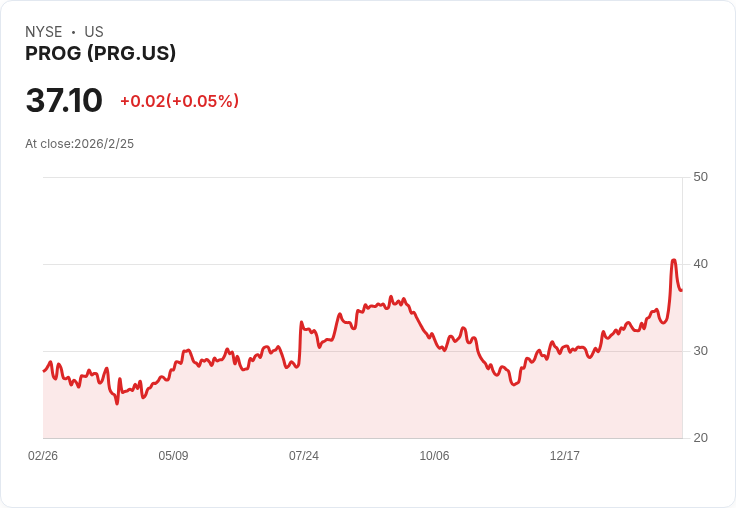Click the leftmost start of the price line
Screen dimensions: 736x508
pos(44,371)
